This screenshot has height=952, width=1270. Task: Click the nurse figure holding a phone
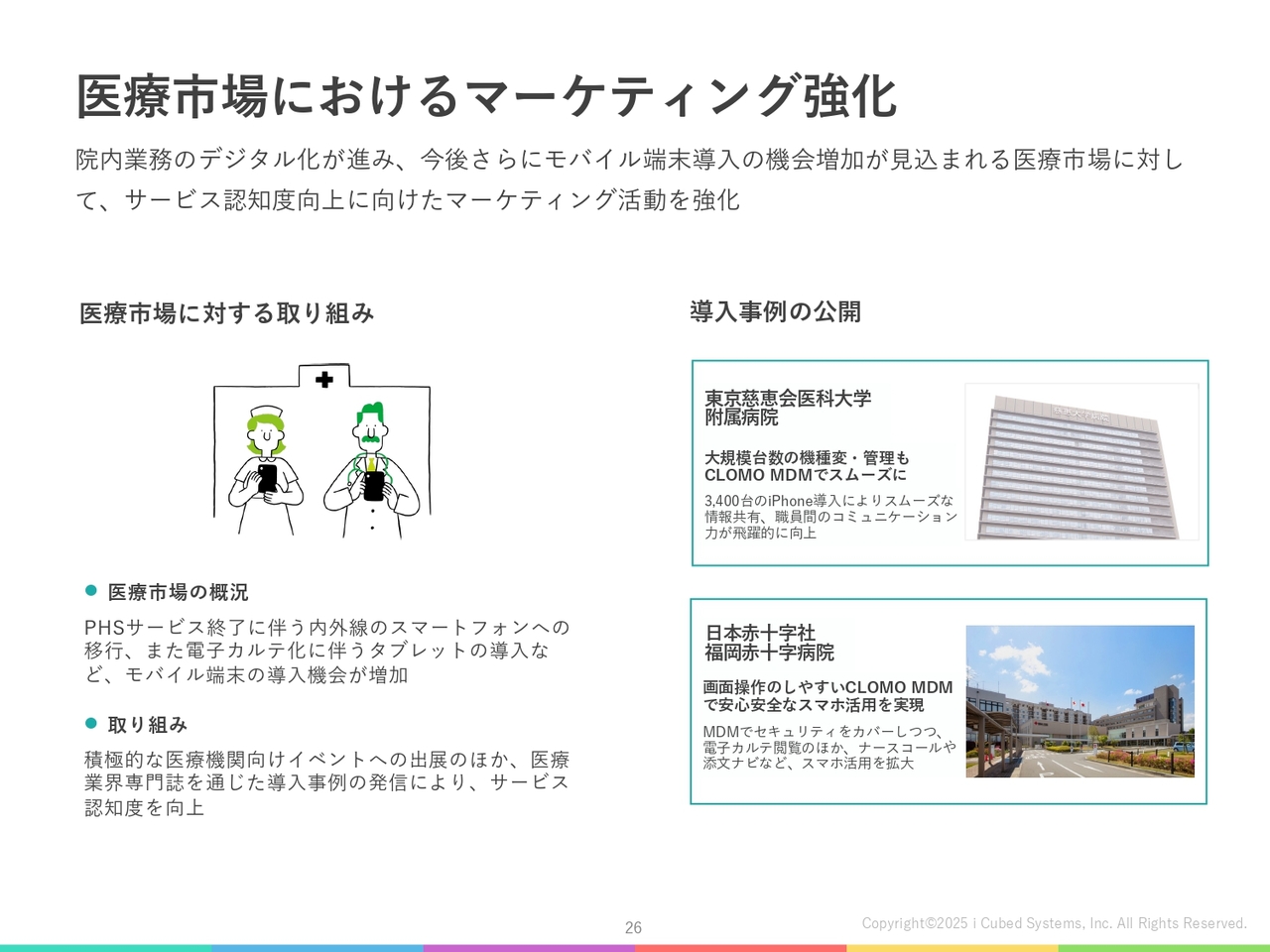pos(266,469)
